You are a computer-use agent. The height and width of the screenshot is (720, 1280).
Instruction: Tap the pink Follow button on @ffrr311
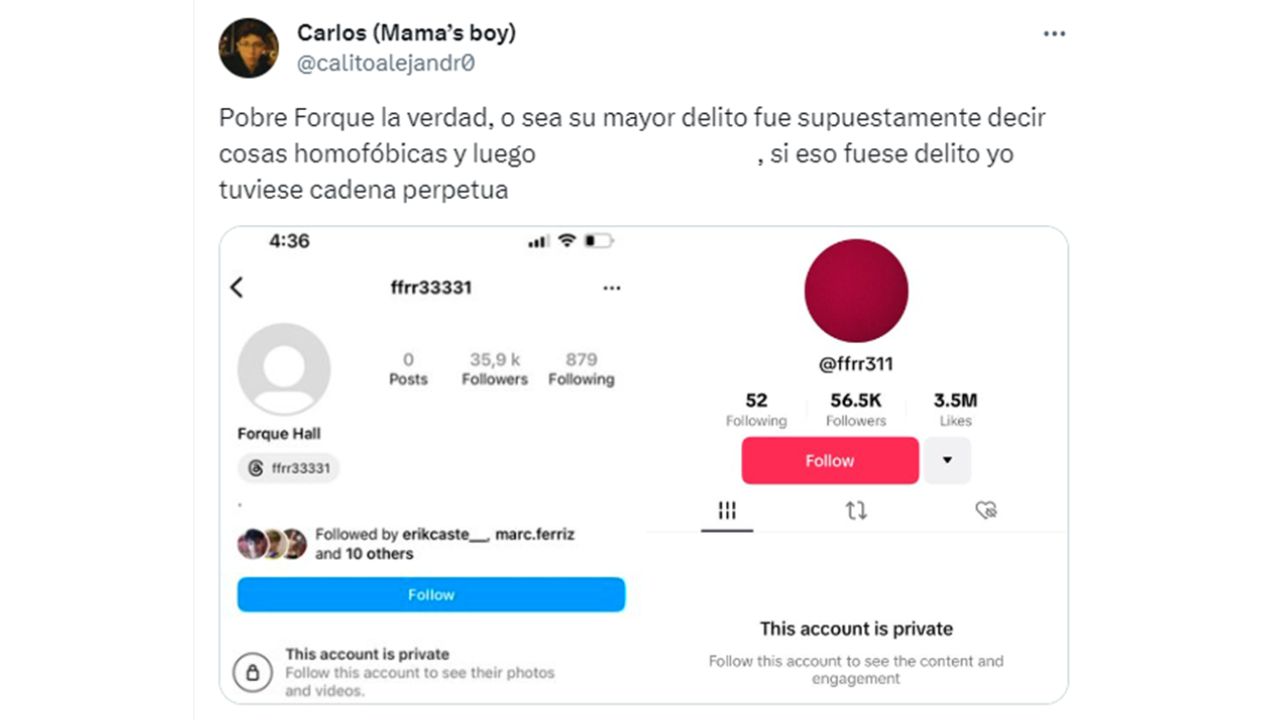click(829, 460)
